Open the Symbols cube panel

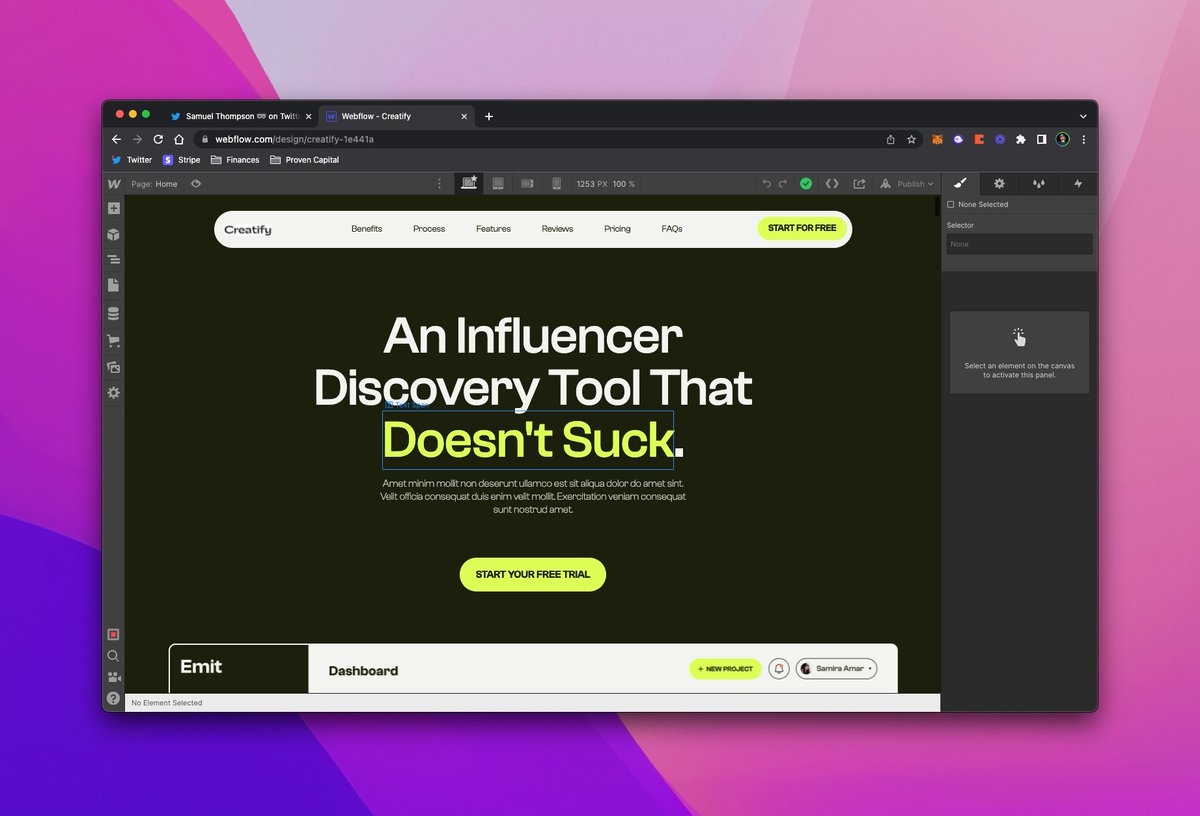[x=114, y=235]
